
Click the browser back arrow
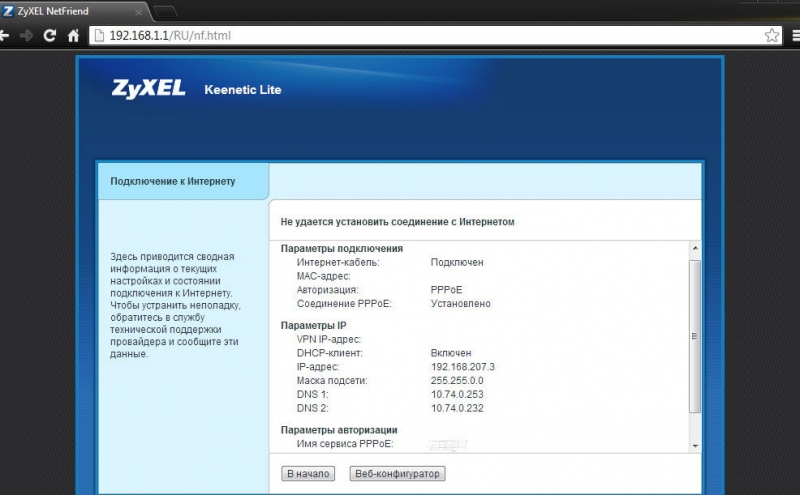click(4, 35)
